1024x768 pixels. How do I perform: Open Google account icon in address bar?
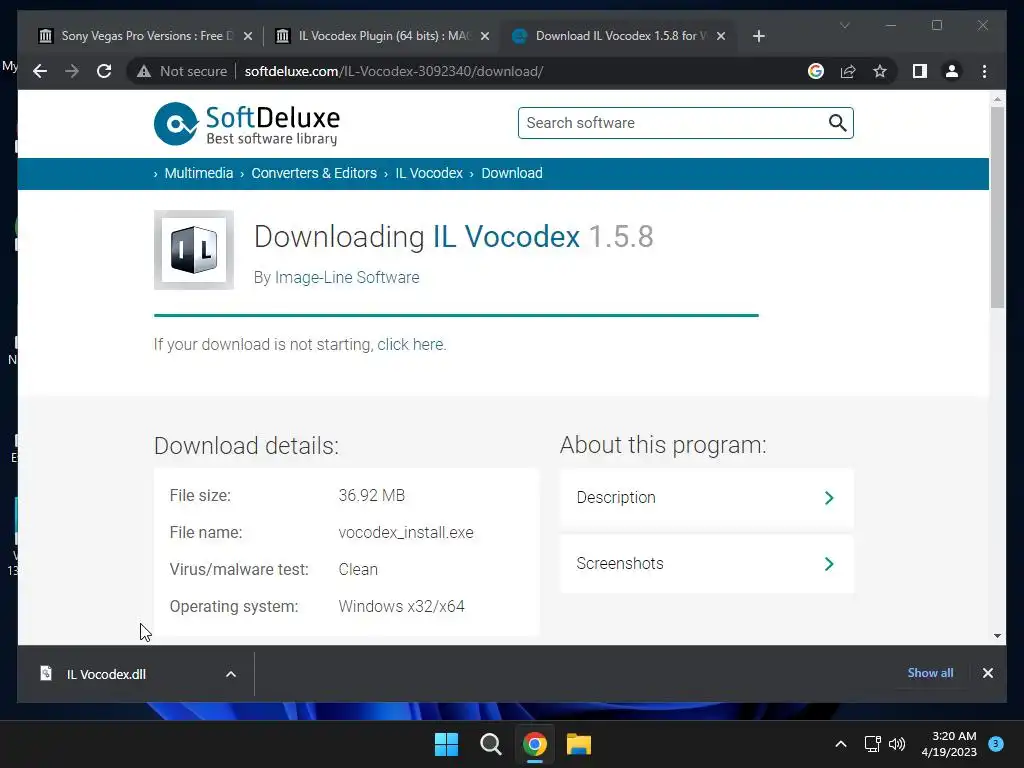tap(816, 71)
